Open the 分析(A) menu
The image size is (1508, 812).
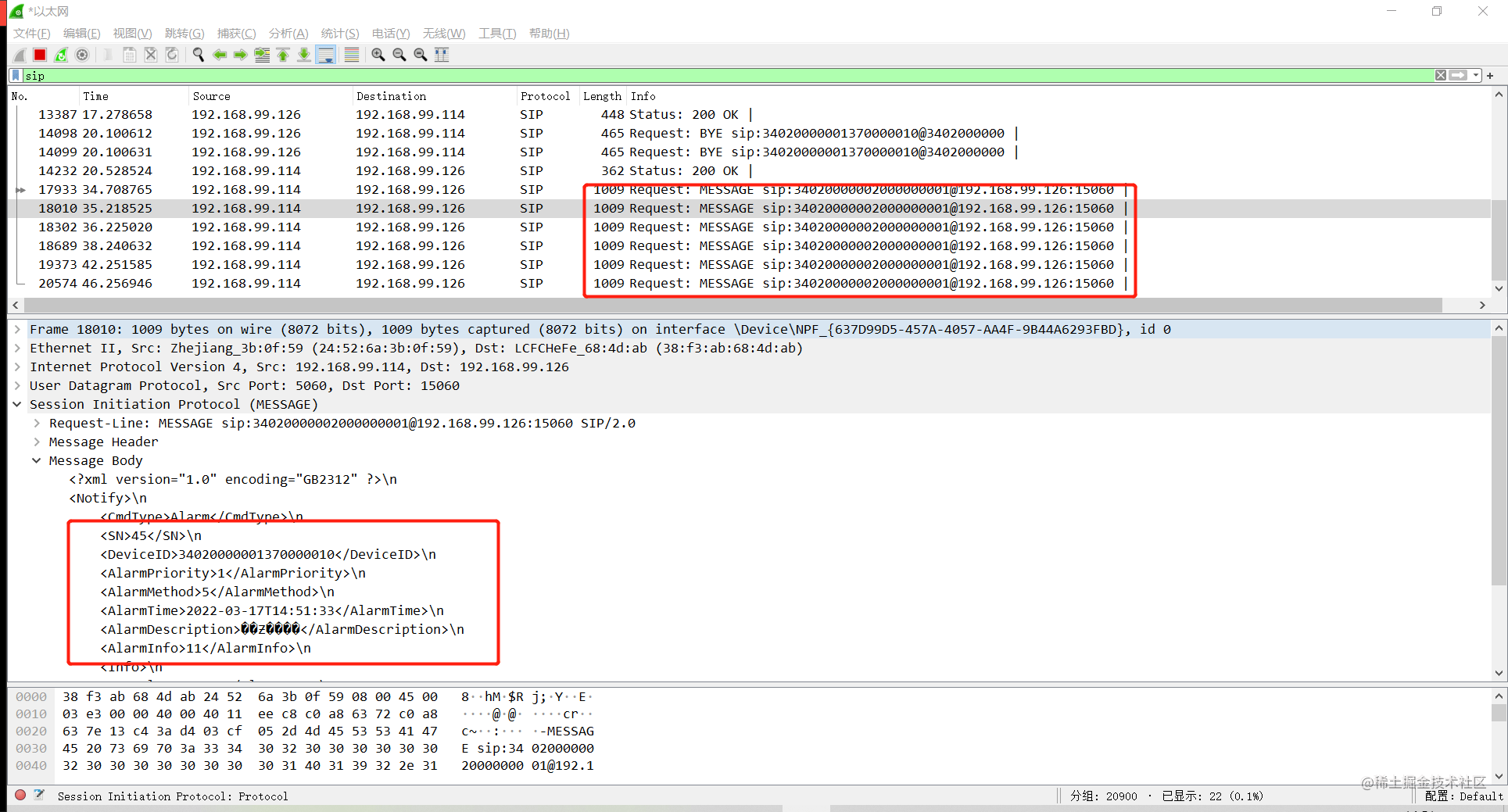tap(288, 34)
